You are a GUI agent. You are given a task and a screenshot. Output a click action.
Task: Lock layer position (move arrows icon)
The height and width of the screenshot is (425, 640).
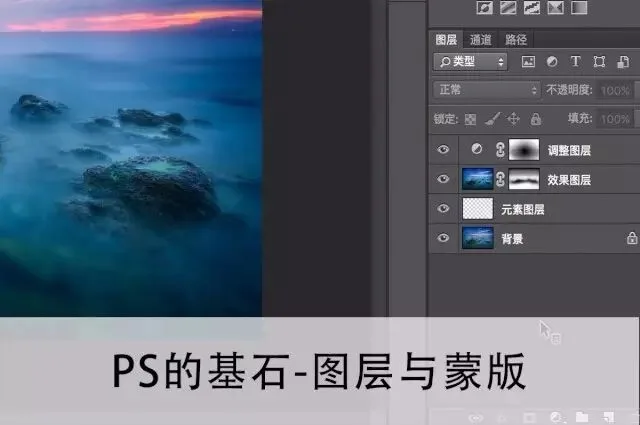click(513, 119)
